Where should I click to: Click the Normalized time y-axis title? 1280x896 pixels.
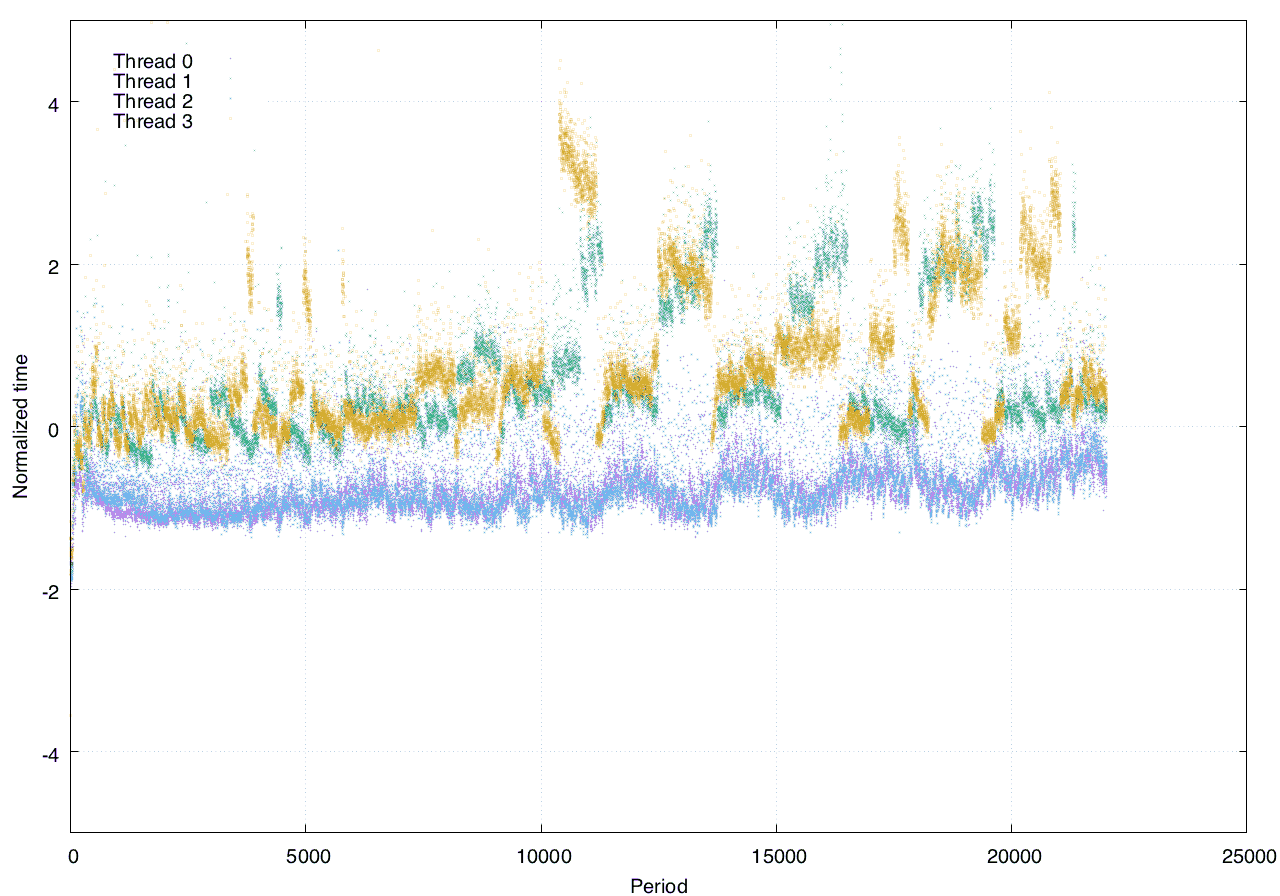pos(20,426)
